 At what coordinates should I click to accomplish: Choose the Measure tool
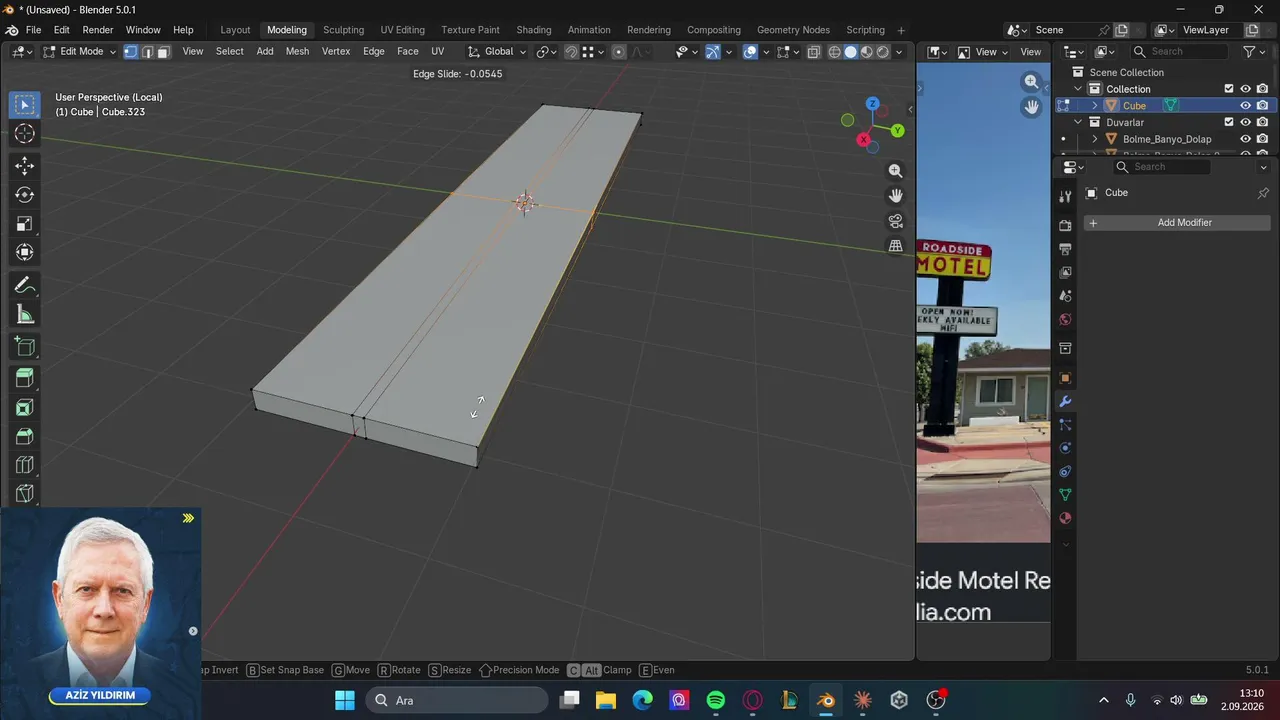click(25, 315)
